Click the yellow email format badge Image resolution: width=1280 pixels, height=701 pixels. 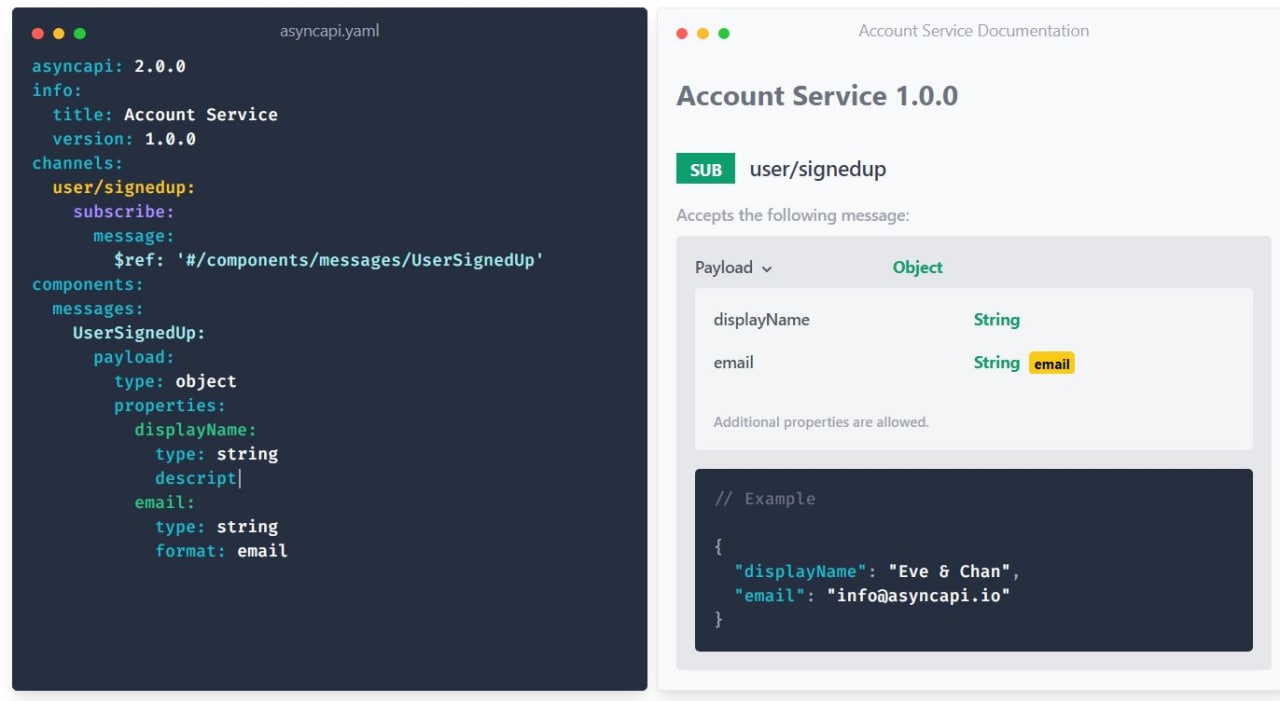pyautogui.click(x=1051, y=363)
